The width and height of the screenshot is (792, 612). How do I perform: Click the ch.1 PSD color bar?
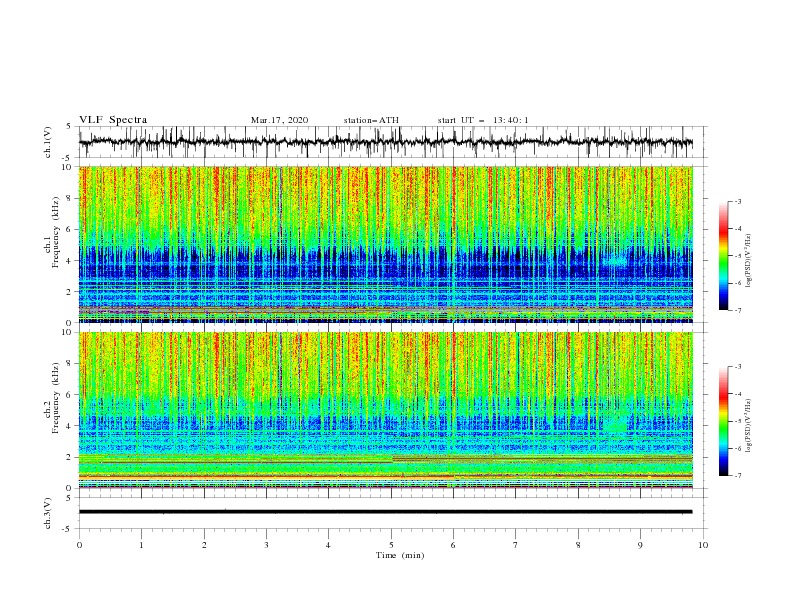(x=724, y=256)
